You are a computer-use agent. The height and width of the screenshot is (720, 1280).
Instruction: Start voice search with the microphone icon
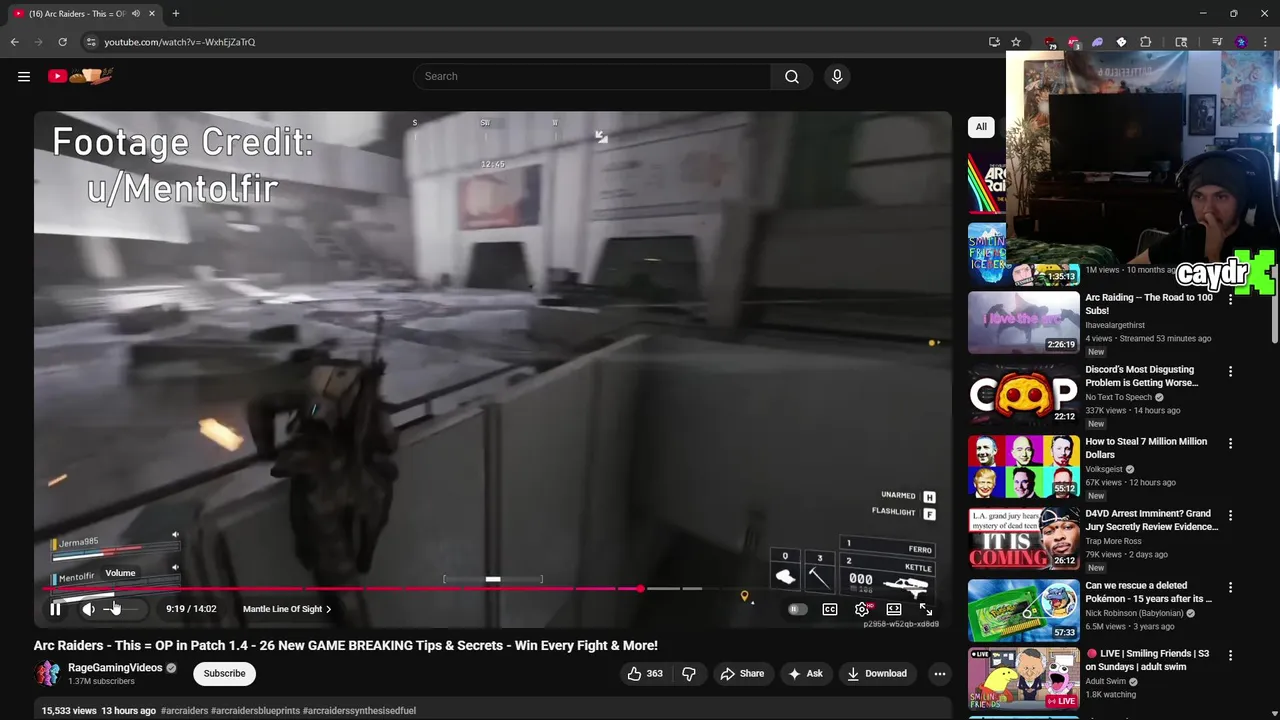(837, 76)
